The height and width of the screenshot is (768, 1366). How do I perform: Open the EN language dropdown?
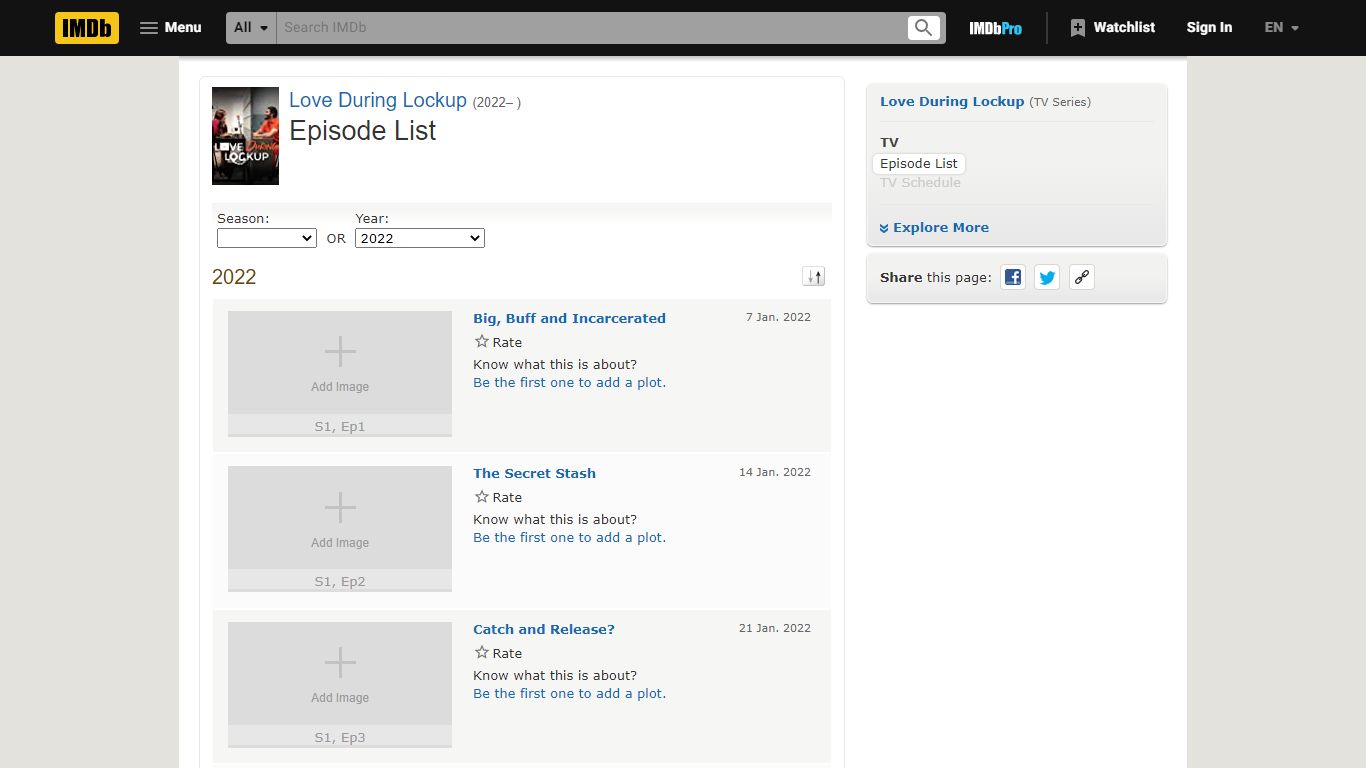1281,28
